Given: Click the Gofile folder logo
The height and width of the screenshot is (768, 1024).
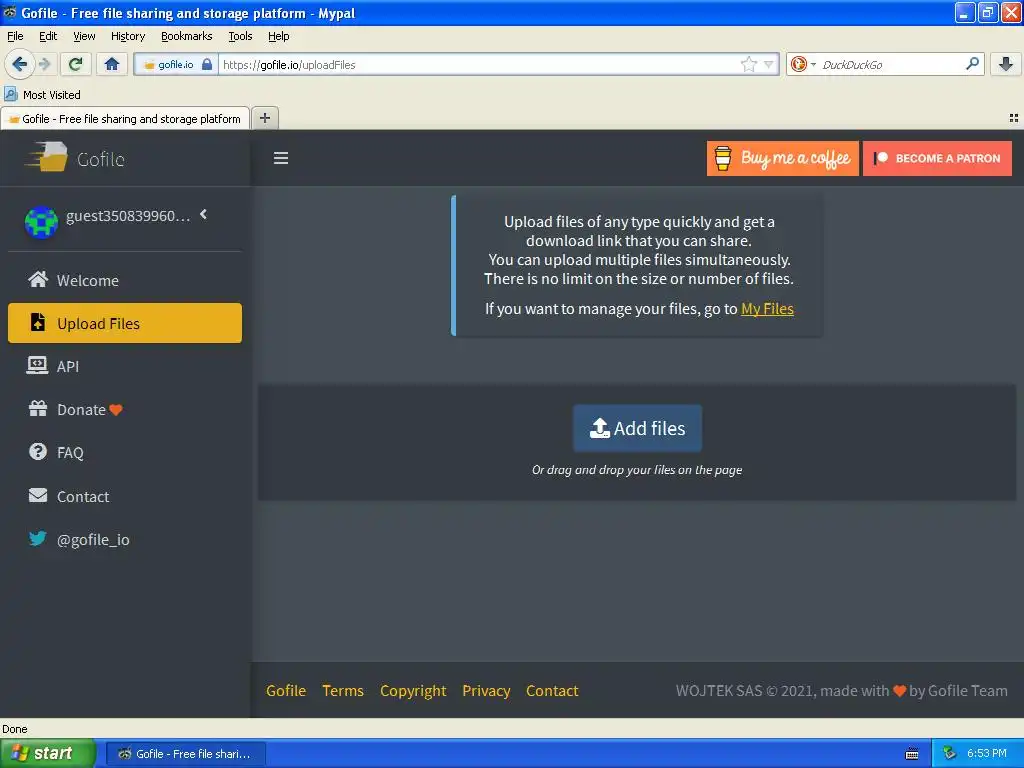Looking at the screenshot, I should point(47,157).
